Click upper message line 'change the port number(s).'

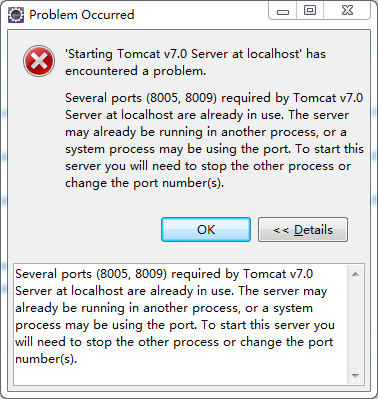[144, 183]
